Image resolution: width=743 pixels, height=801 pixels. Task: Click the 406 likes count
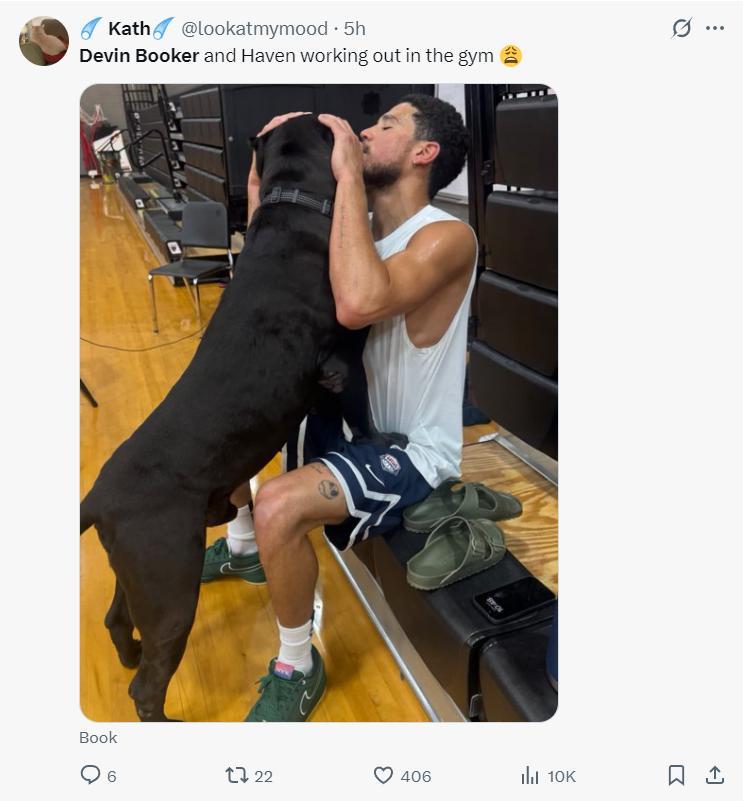coord(416,776)
